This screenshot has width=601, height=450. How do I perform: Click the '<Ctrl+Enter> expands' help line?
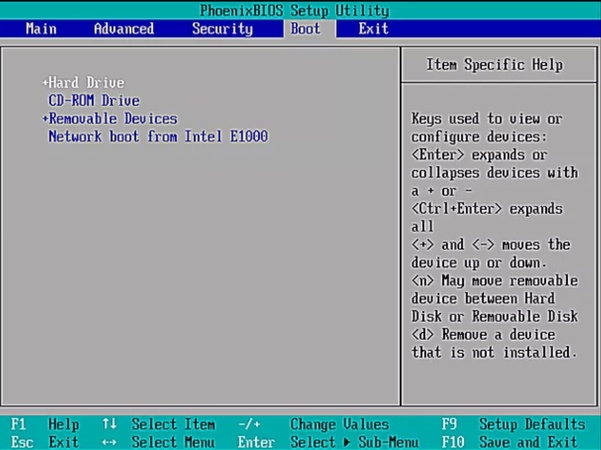[x=487, y=209]
